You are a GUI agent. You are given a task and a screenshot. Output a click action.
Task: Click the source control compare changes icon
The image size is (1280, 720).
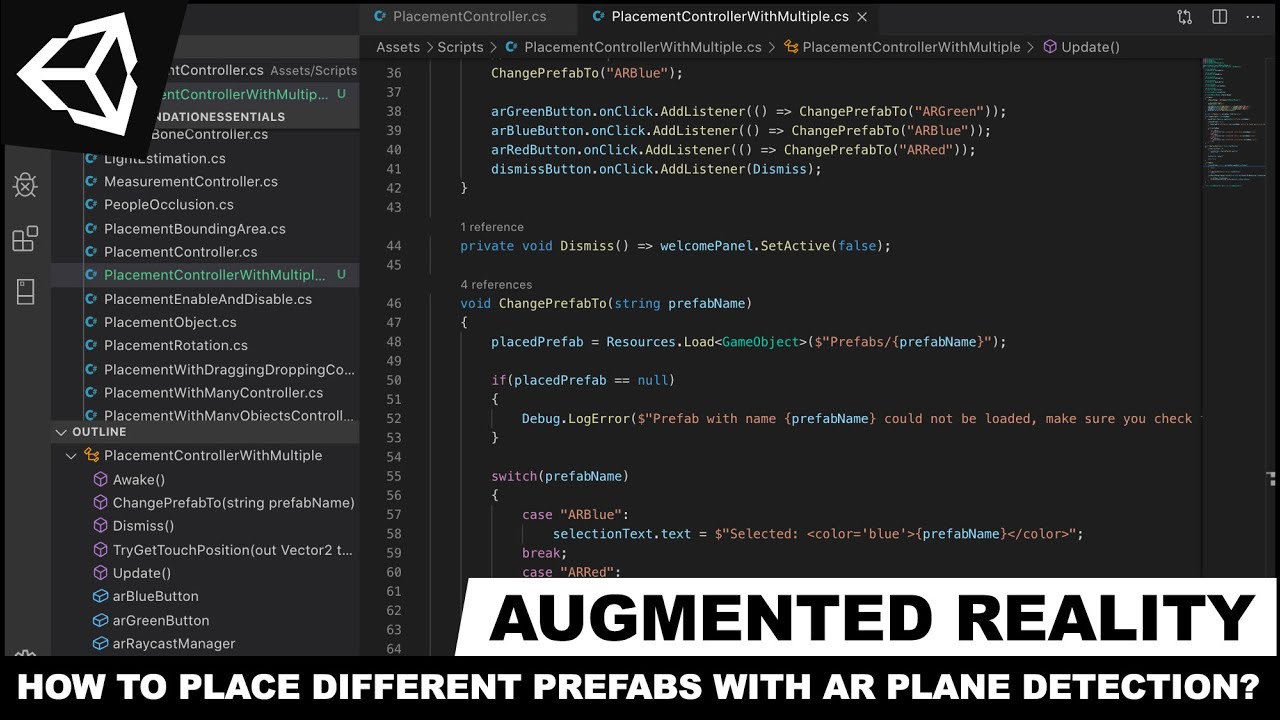[x=1185, y=17]
